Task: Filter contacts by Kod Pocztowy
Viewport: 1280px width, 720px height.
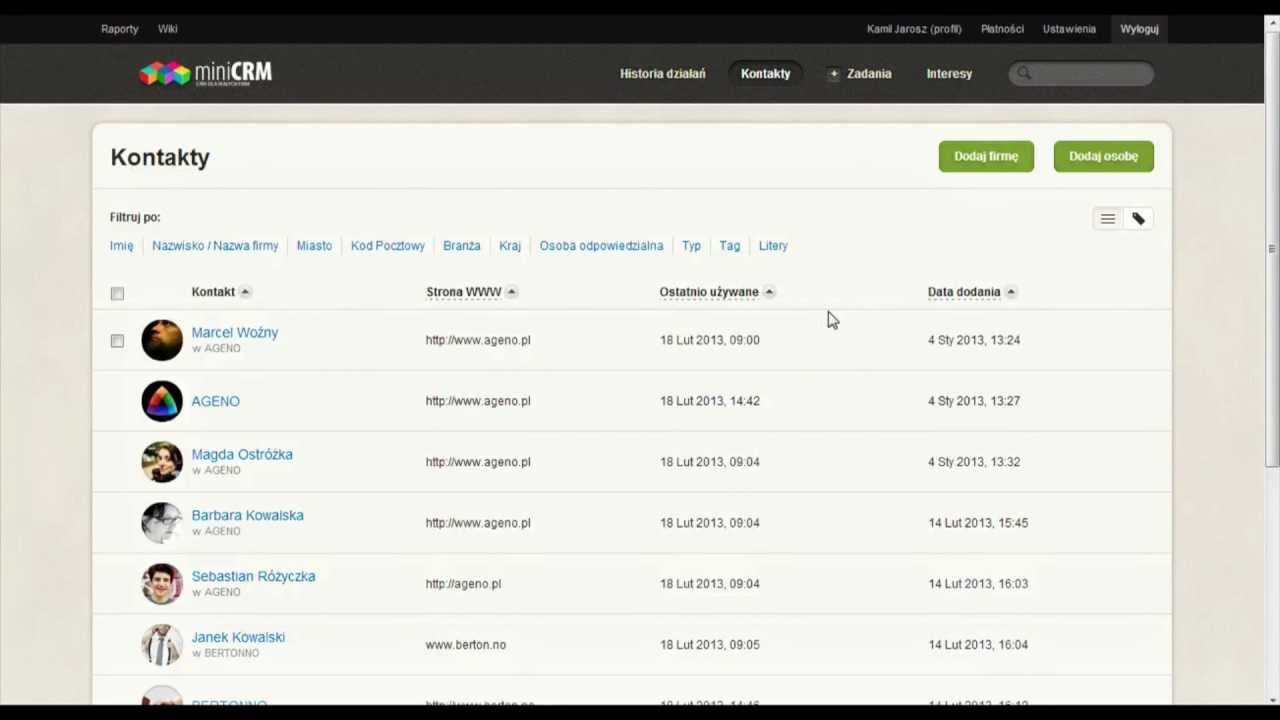Action: tap(388, 246)
